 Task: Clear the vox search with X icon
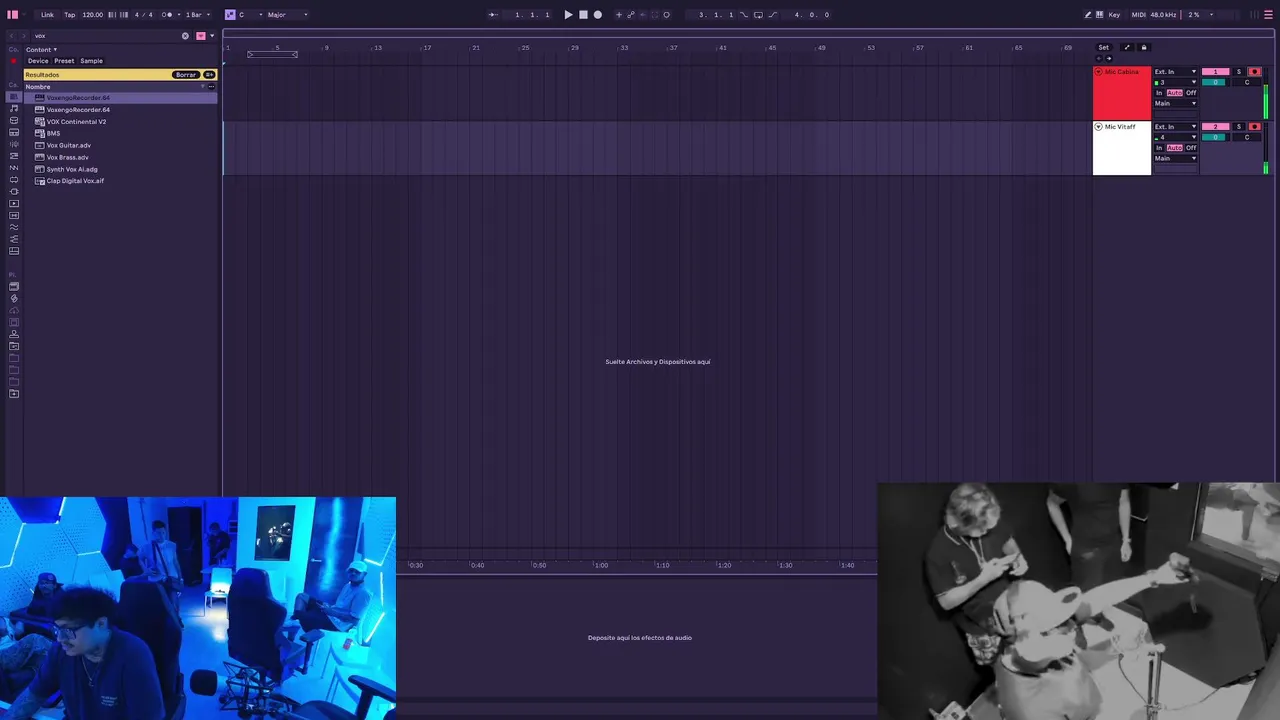185,36
